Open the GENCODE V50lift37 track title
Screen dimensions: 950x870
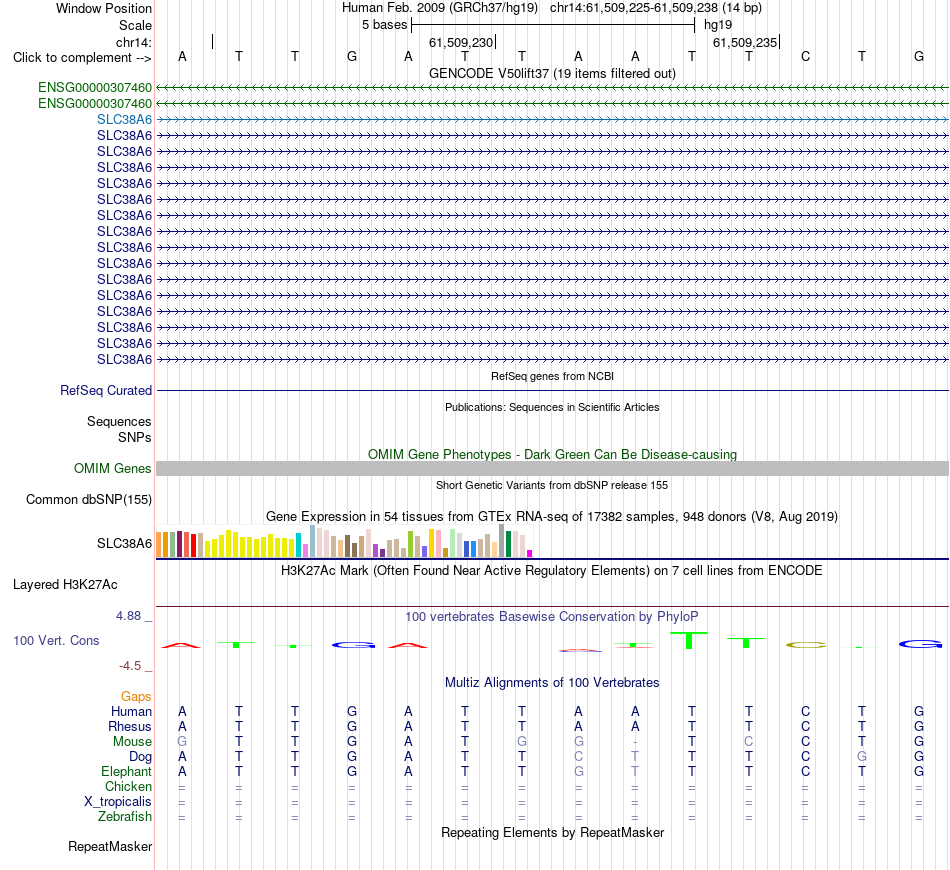pyautogui.click(x=552, y=73)
